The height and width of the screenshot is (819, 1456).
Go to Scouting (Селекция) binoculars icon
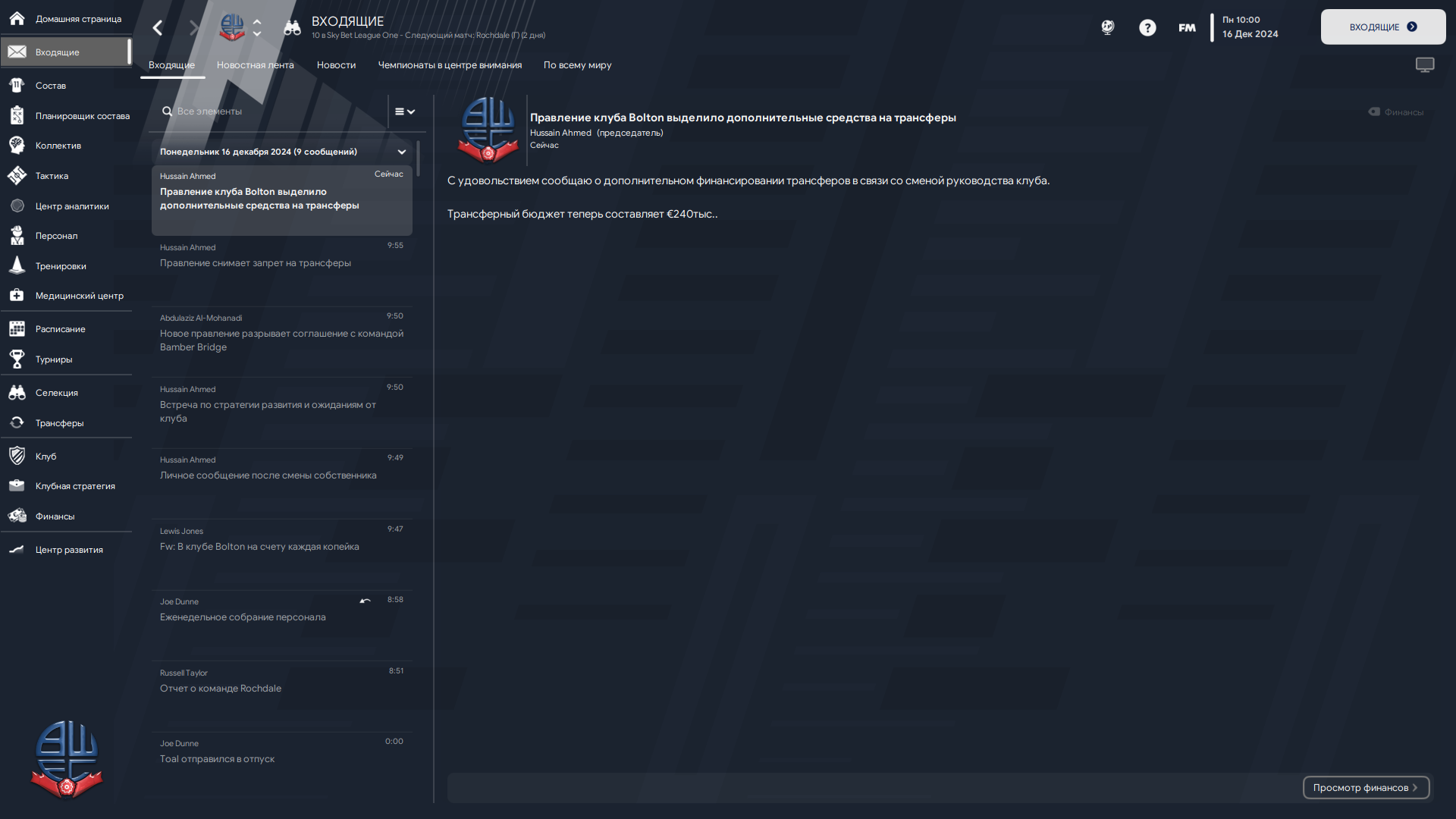point(17,393)
